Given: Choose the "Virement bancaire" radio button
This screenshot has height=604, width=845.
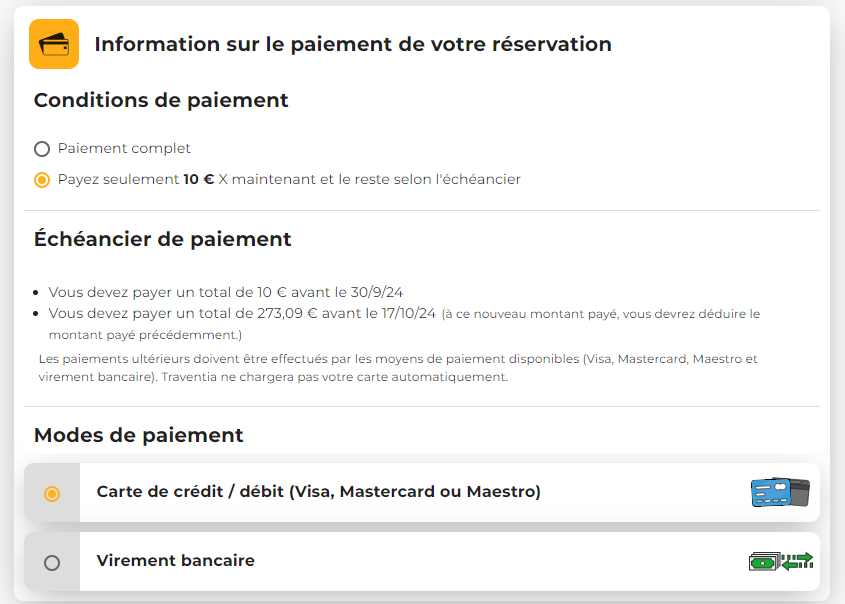Looking at the screenshot, I should point(52,562).
